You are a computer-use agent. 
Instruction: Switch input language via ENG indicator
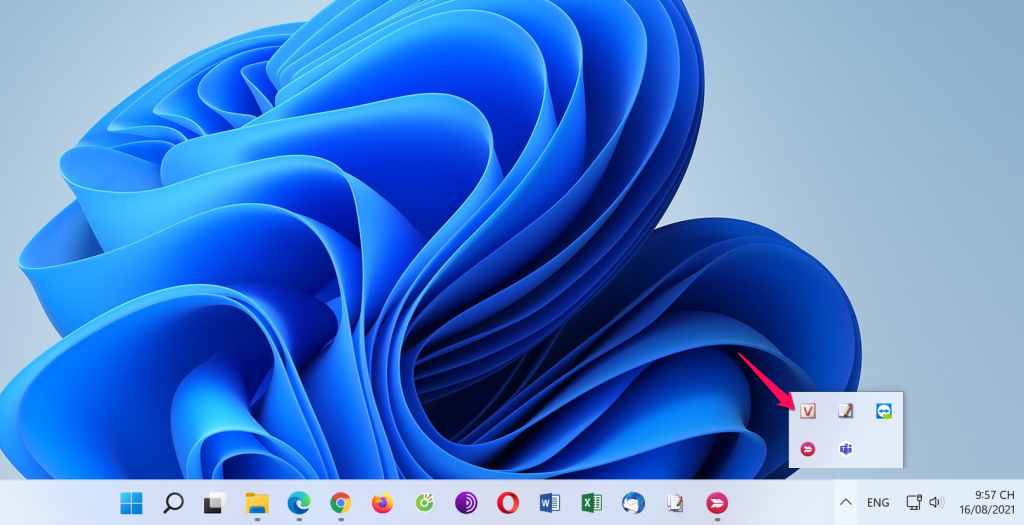click(x=878, y=502)
